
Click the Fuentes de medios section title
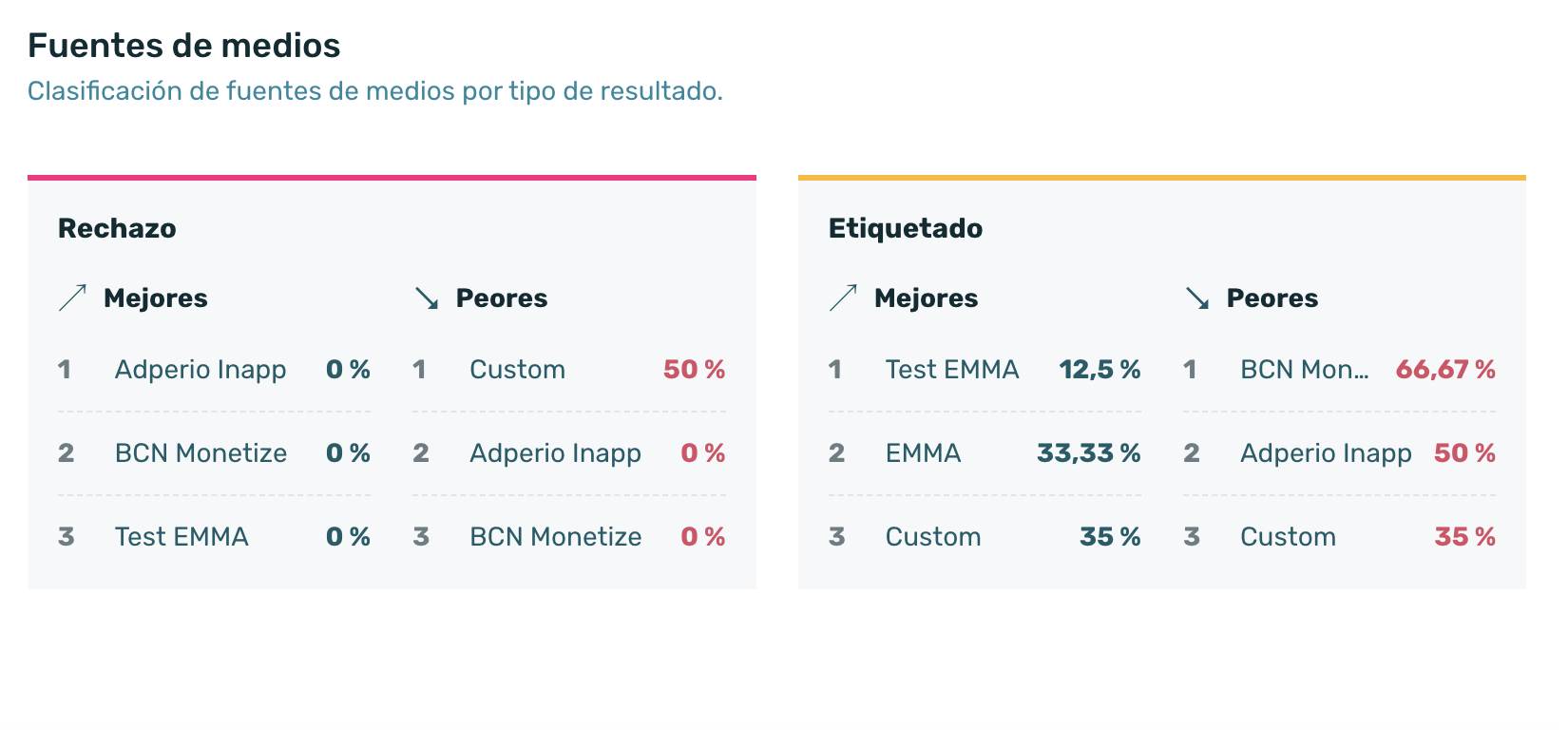tap(183, 46)
